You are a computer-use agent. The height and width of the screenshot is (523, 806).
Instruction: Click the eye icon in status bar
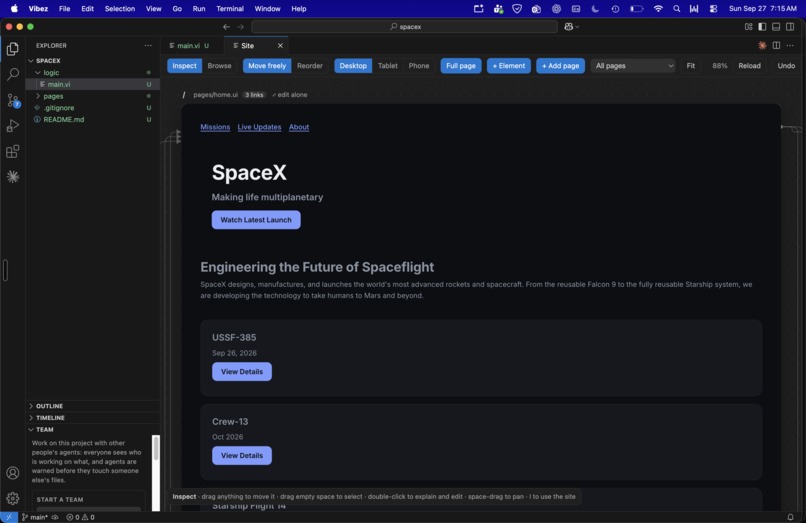click(55, 517)
